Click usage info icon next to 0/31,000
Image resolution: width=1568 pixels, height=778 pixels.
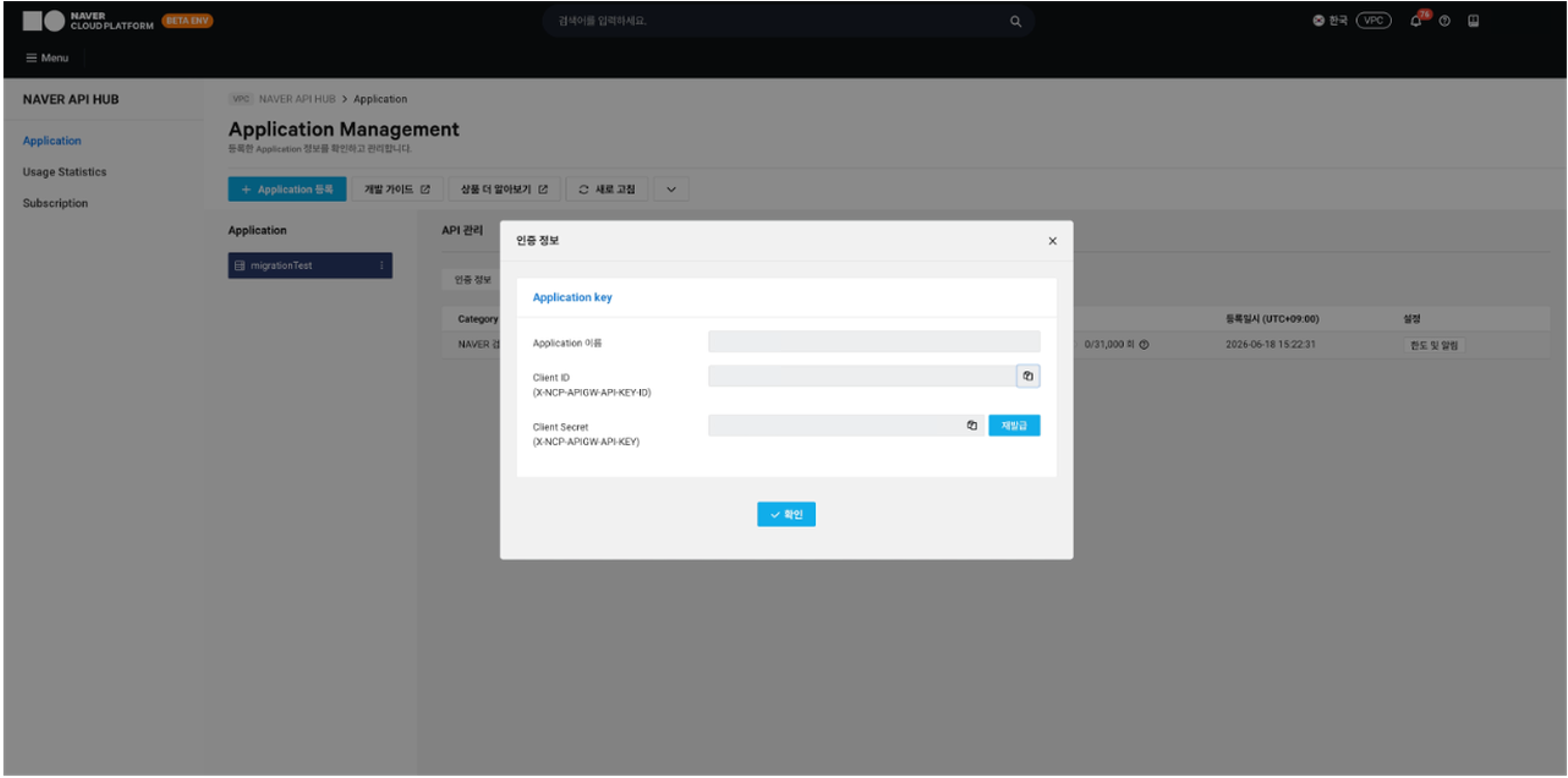(1144, 345)
